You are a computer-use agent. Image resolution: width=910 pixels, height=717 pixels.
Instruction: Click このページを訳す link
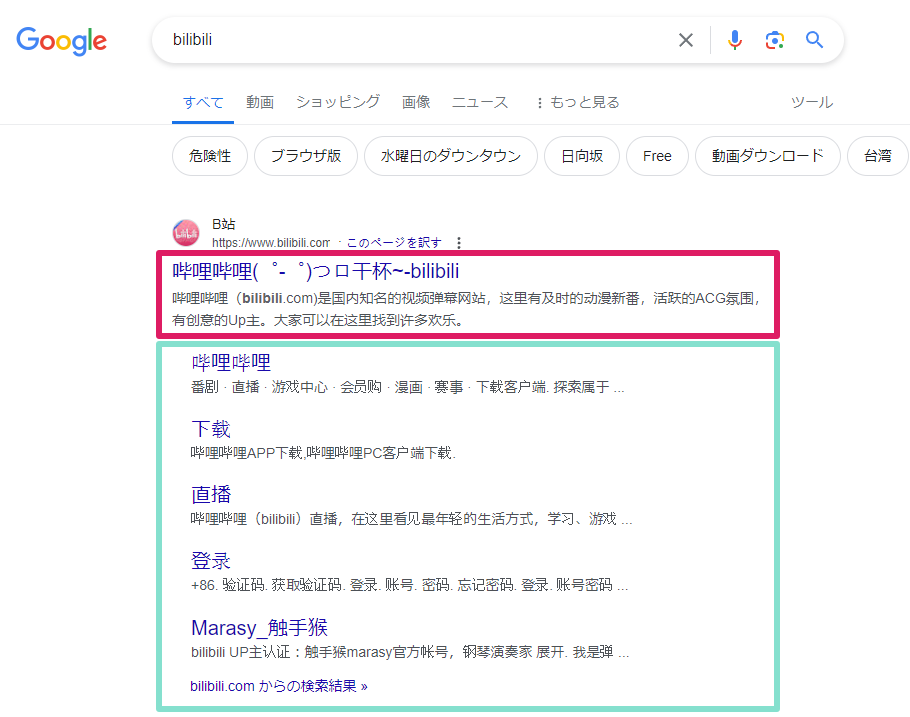[x=394, y=243]
